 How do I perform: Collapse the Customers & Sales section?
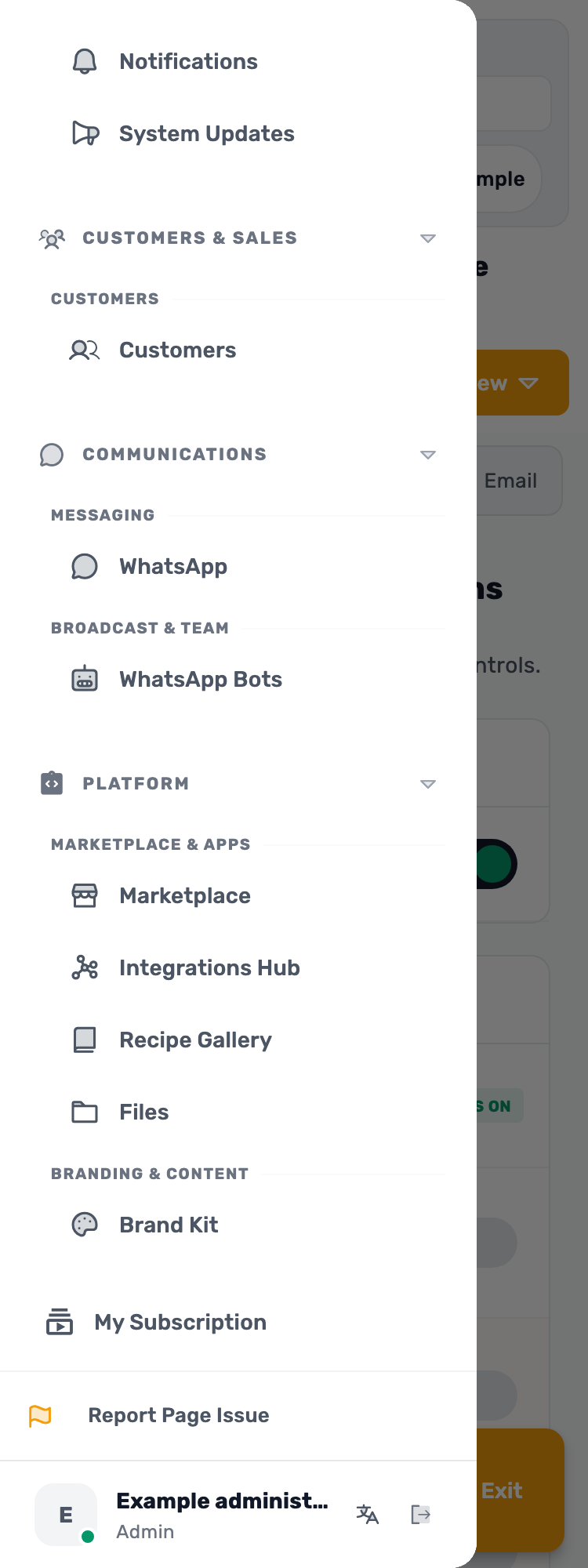(x=428, y=238)
